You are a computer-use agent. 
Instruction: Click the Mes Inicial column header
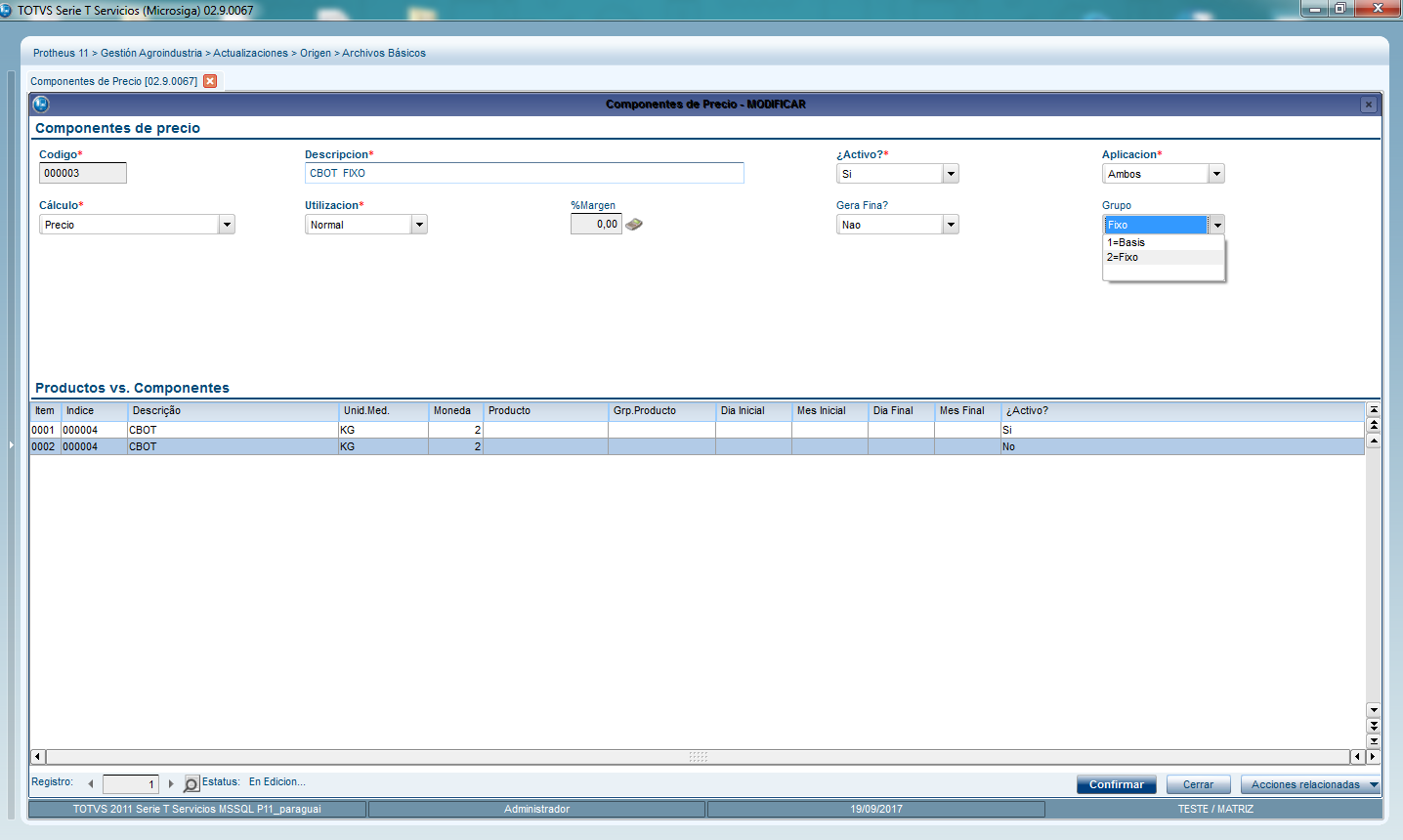click(830, 411)
